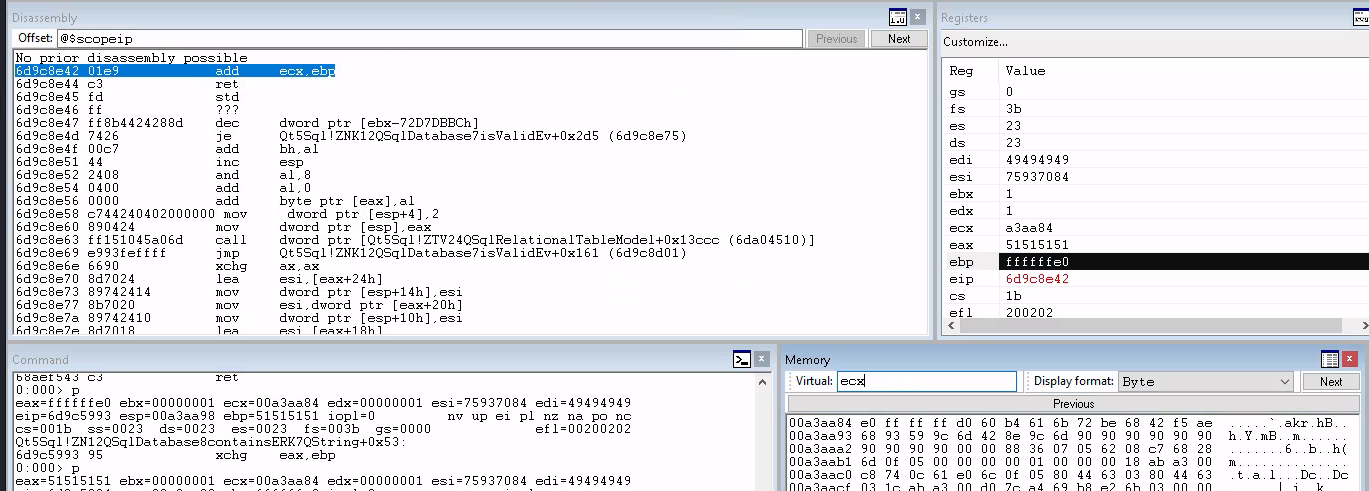The width and height of the screenshot is (1369, 491).
Task: Close the Memory panel
Action: 1352,359
